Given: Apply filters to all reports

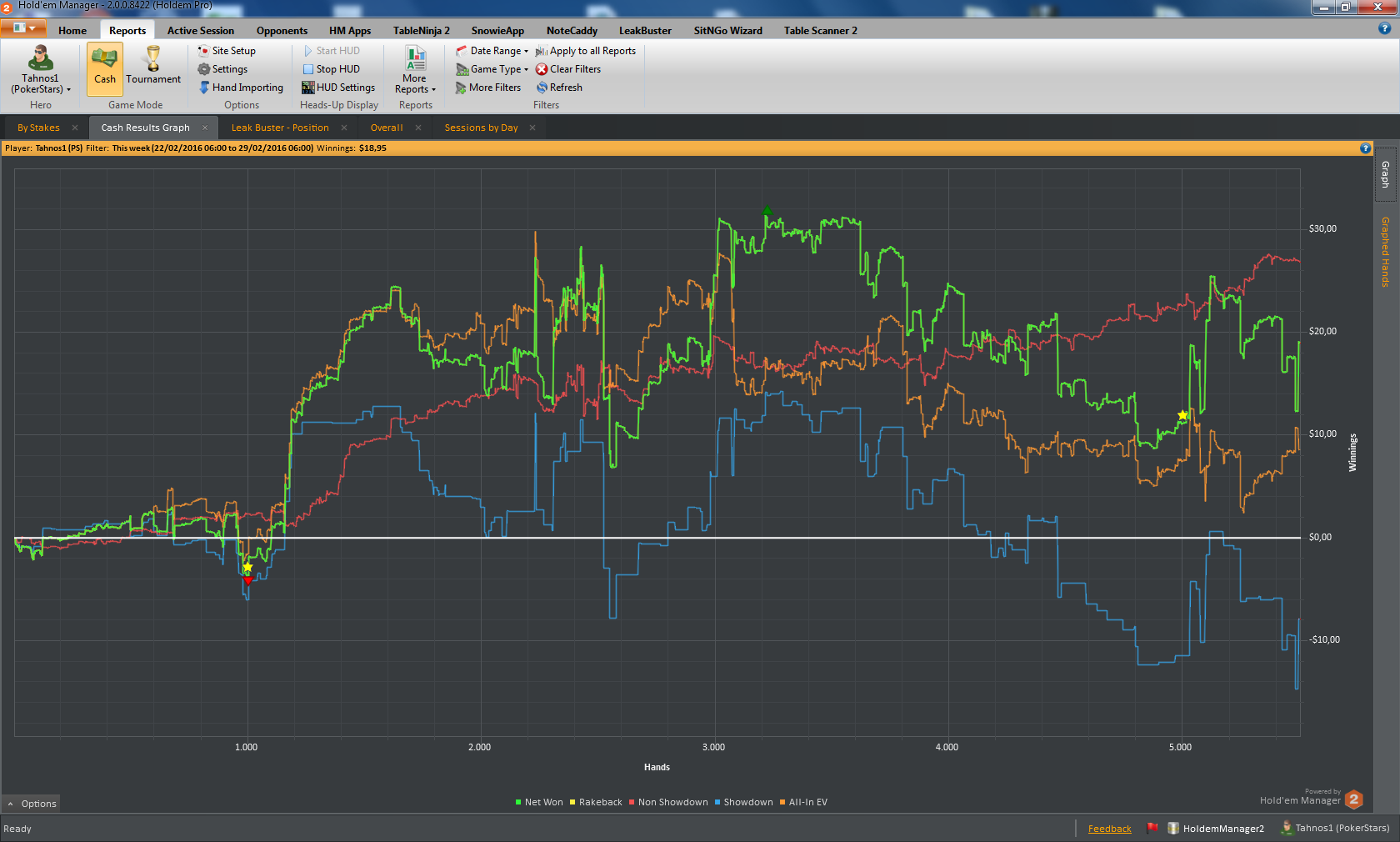Looking at the screenshot, I should [586, 51].
